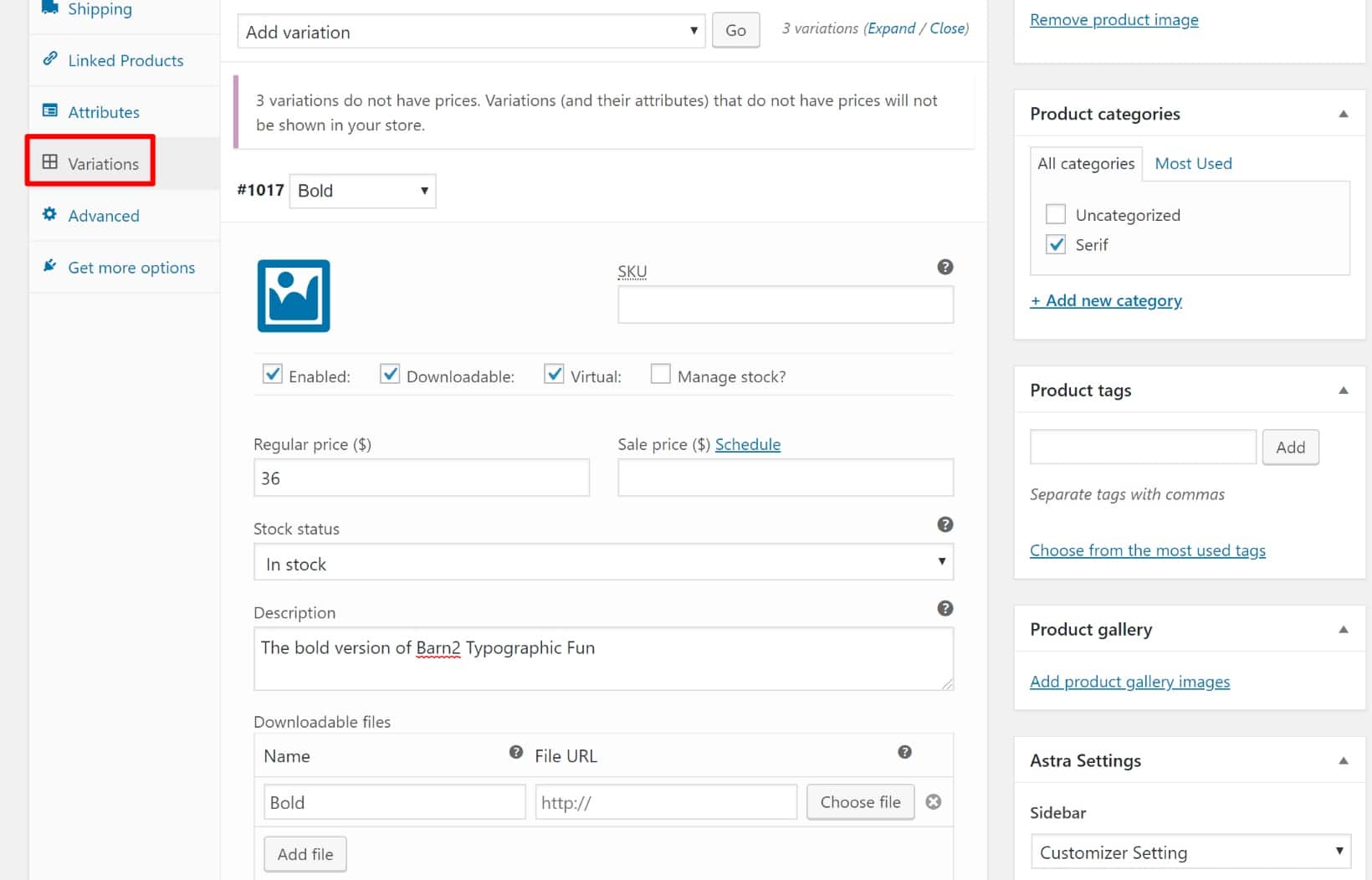Select the Variations grid icon
The width and height of the screenshot is (1372, 880).
click(49, 162)
